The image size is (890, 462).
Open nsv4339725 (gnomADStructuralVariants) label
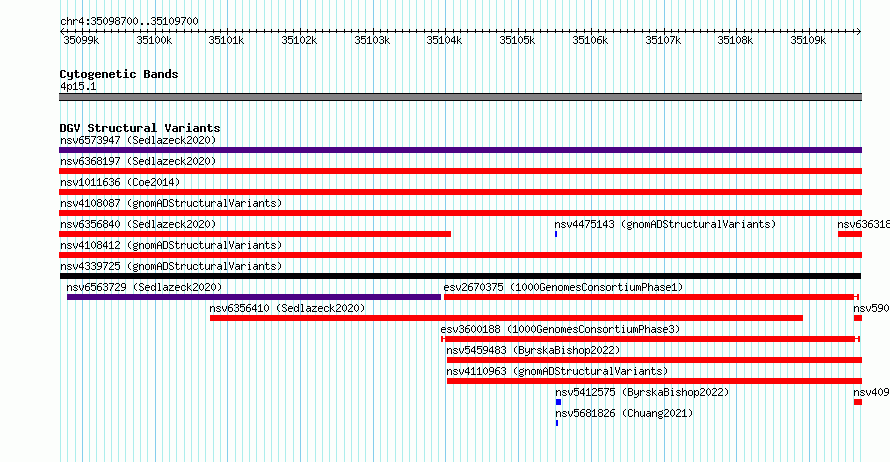[x=171, y=266]
